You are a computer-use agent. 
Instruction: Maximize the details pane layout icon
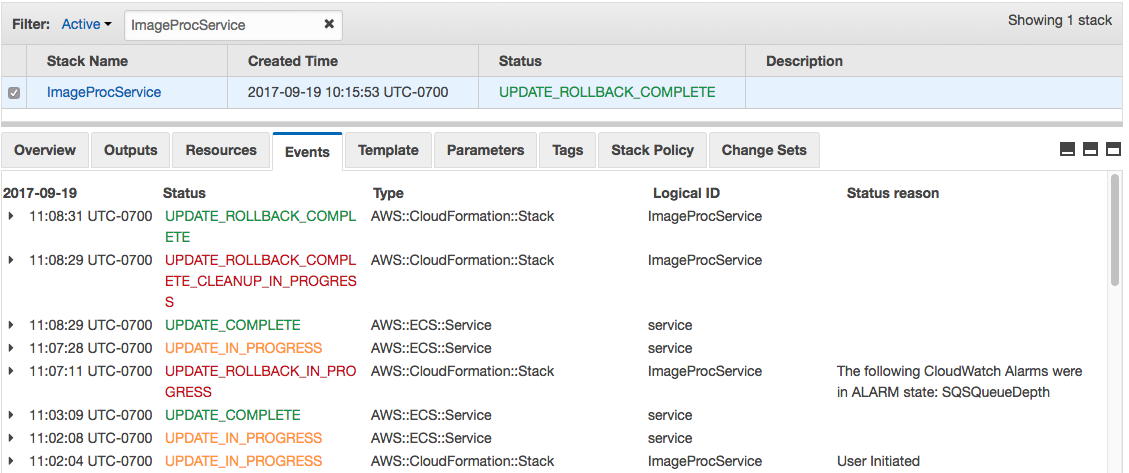coord(1113,149)
